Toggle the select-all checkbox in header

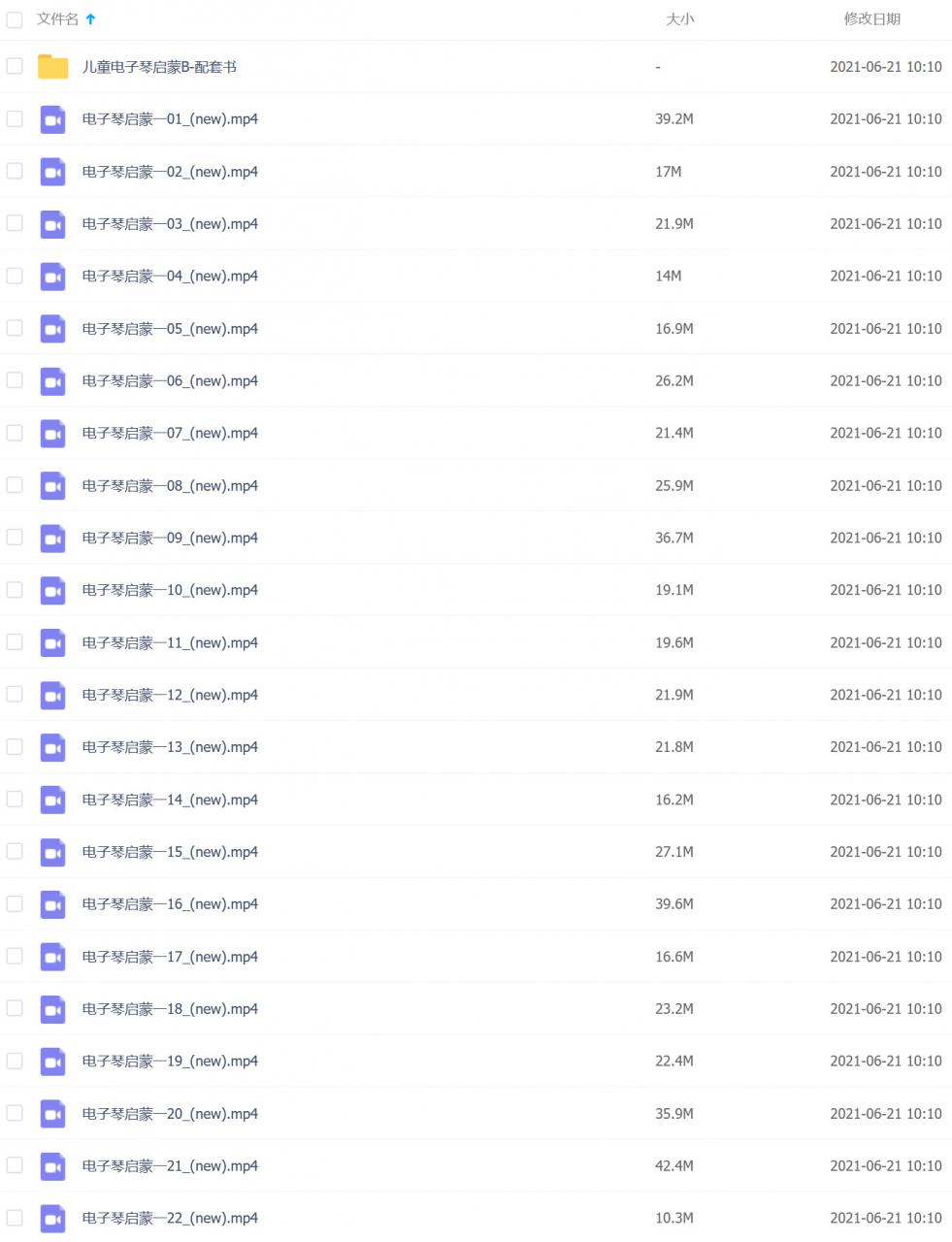(x=15, y=19)
